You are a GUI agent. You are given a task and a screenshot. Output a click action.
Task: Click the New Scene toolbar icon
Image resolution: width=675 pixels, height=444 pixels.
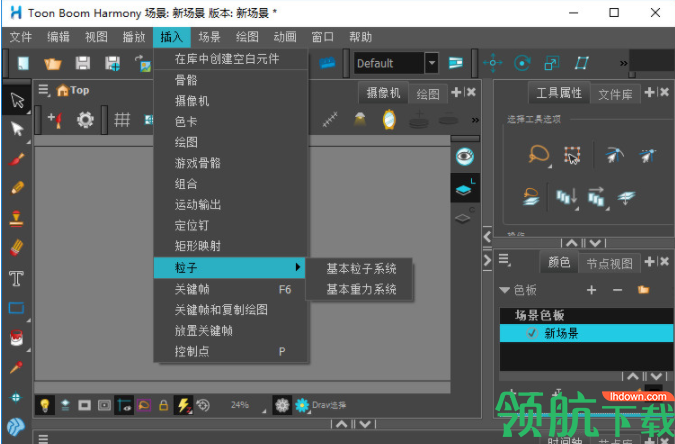(23, 63)
